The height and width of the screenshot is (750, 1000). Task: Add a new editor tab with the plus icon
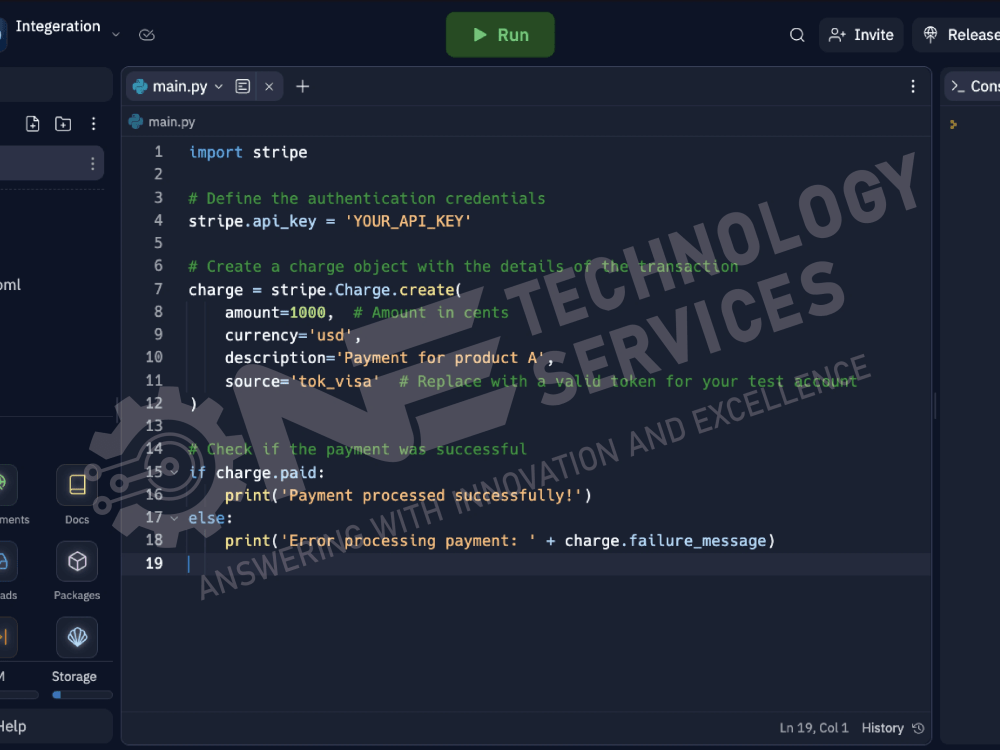pos(303,86)
